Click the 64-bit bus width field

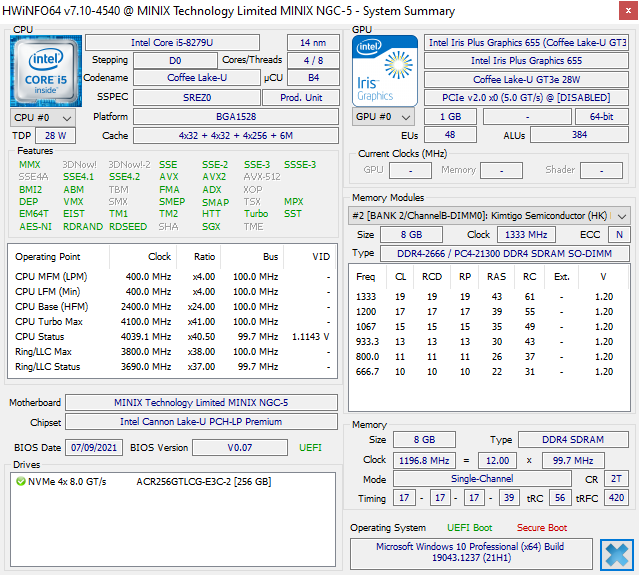tap(602, 117)
